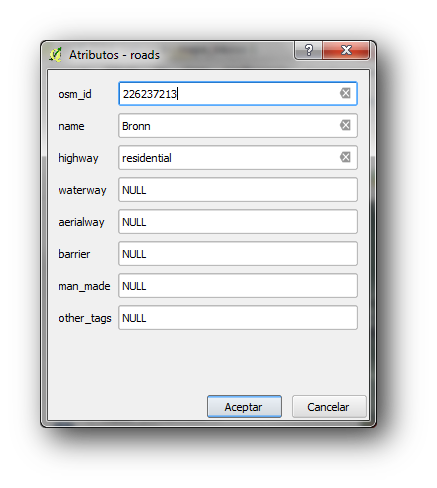Image resolution: width=437 pixels, height=488 pixels.
Task: Clear the name field with its X icon
Action: 345,125
